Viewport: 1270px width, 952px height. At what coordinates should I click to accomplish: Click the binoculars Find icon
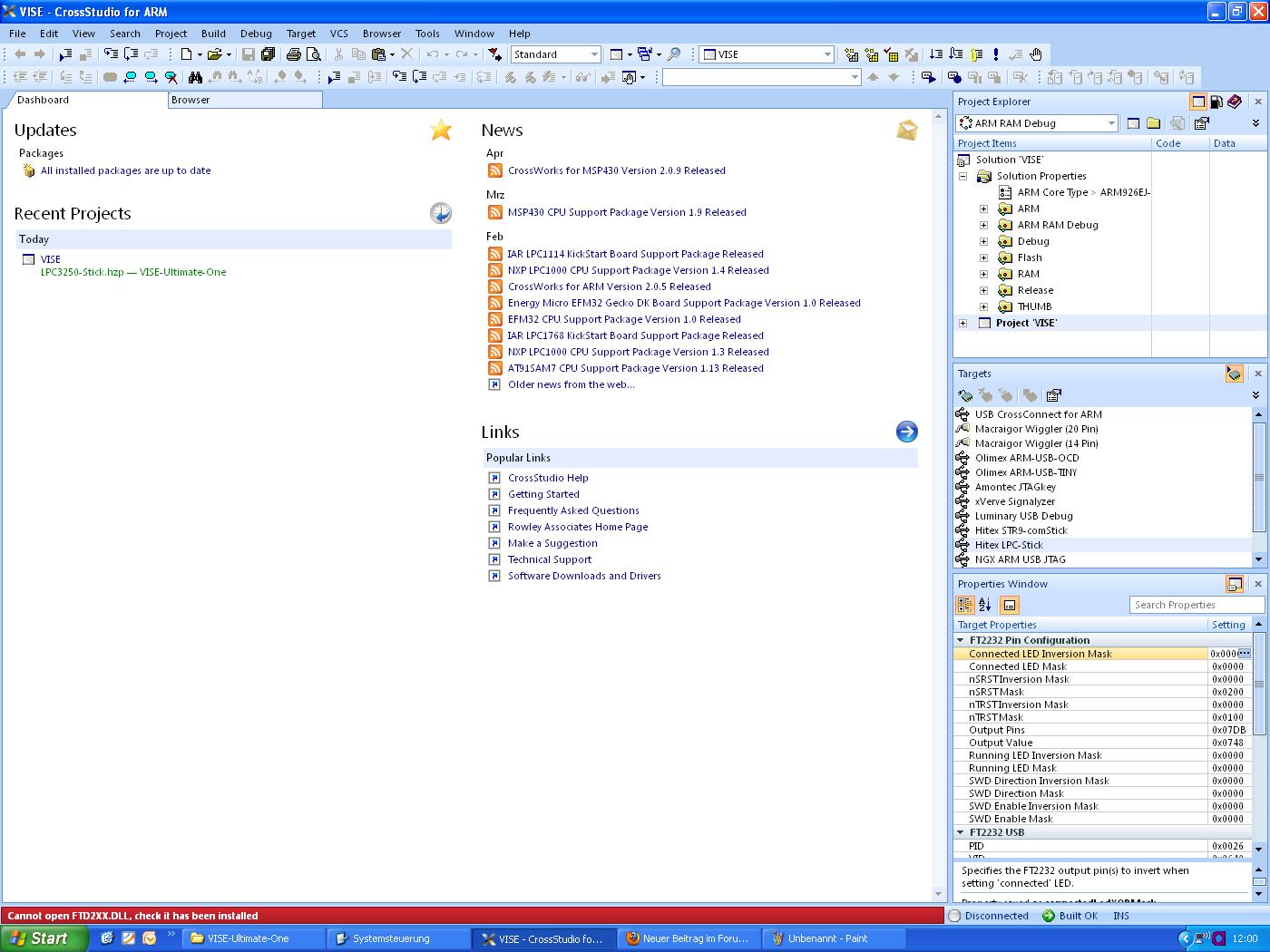[195, 77]
